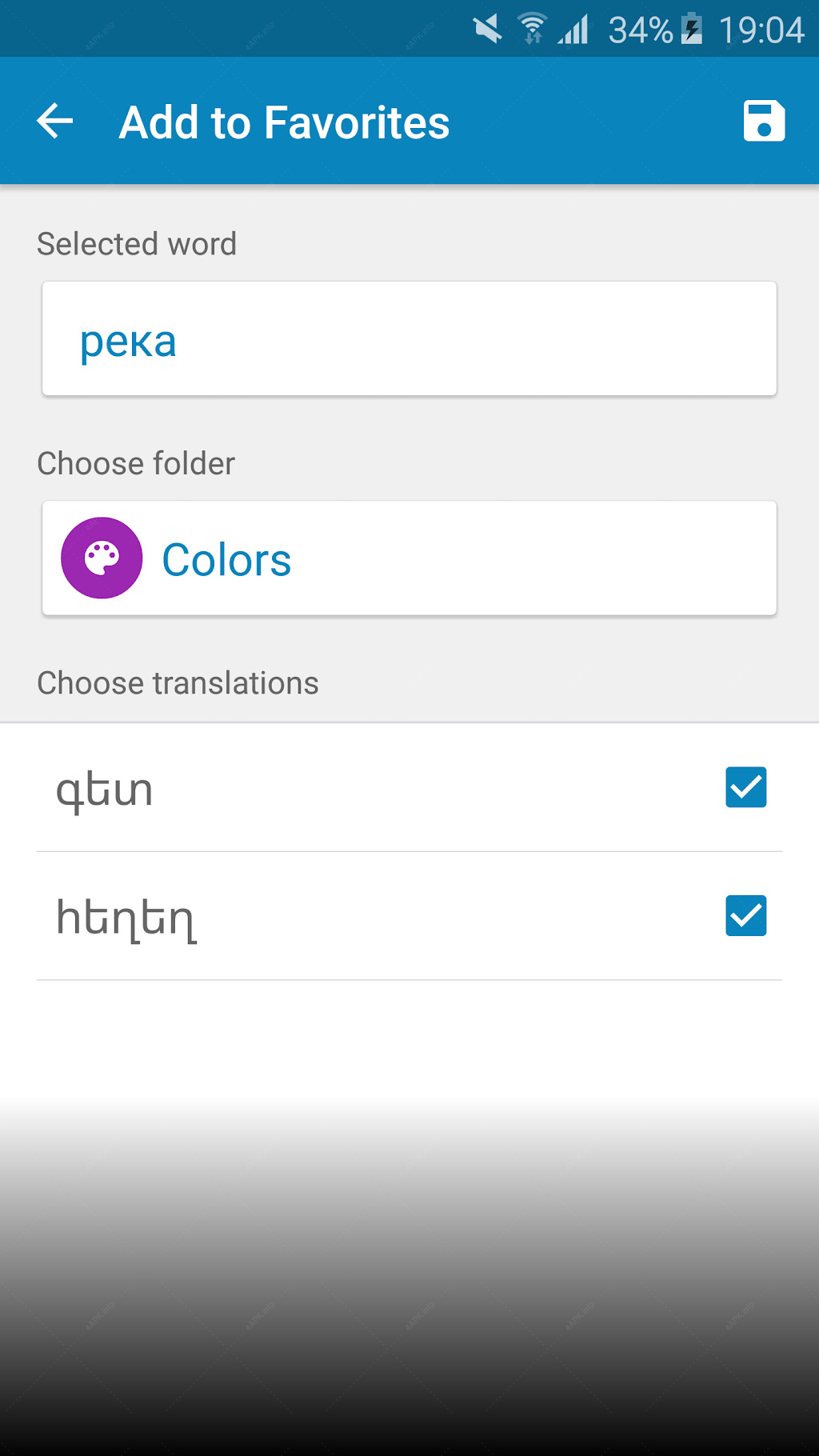
Task: Tap the back arrow icon
Action: [55, 122]
